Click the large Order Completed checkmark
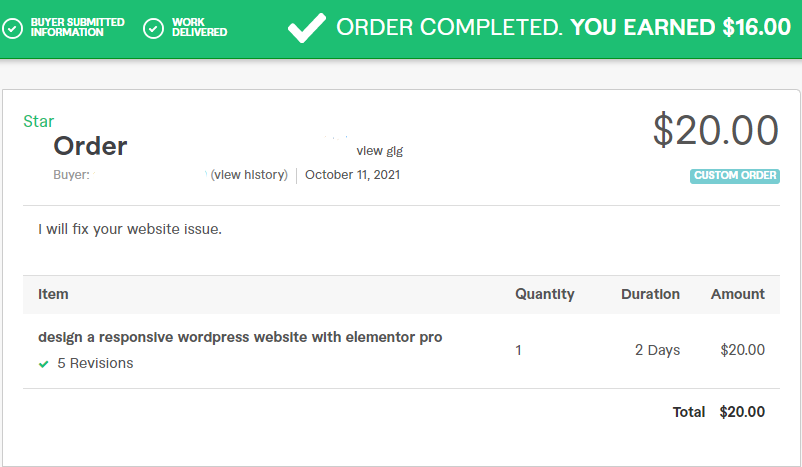 [306, 28]
